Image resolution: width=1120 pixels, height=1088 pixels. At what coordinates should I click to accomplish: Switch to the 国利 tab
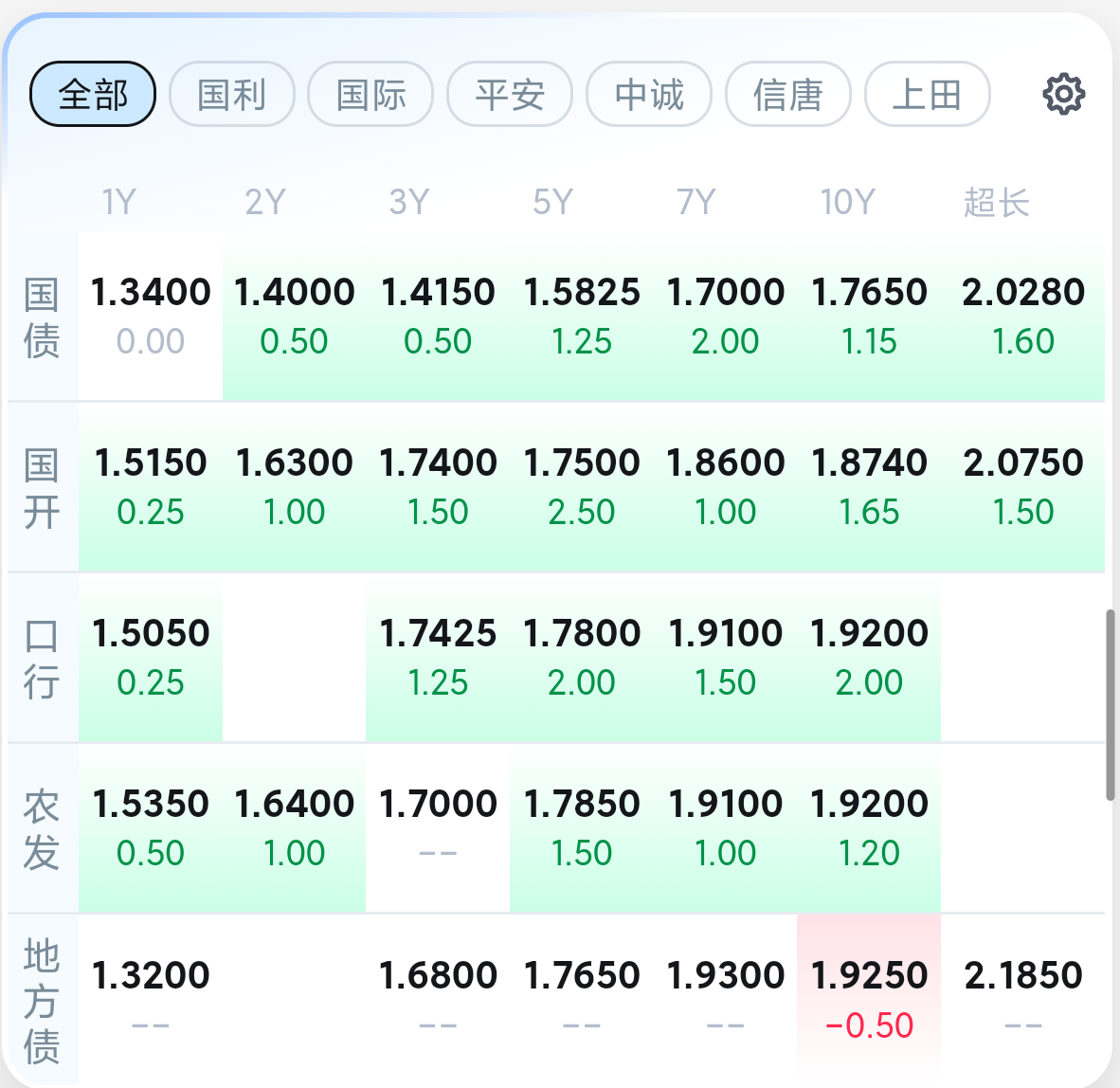(x=232, y=95)
